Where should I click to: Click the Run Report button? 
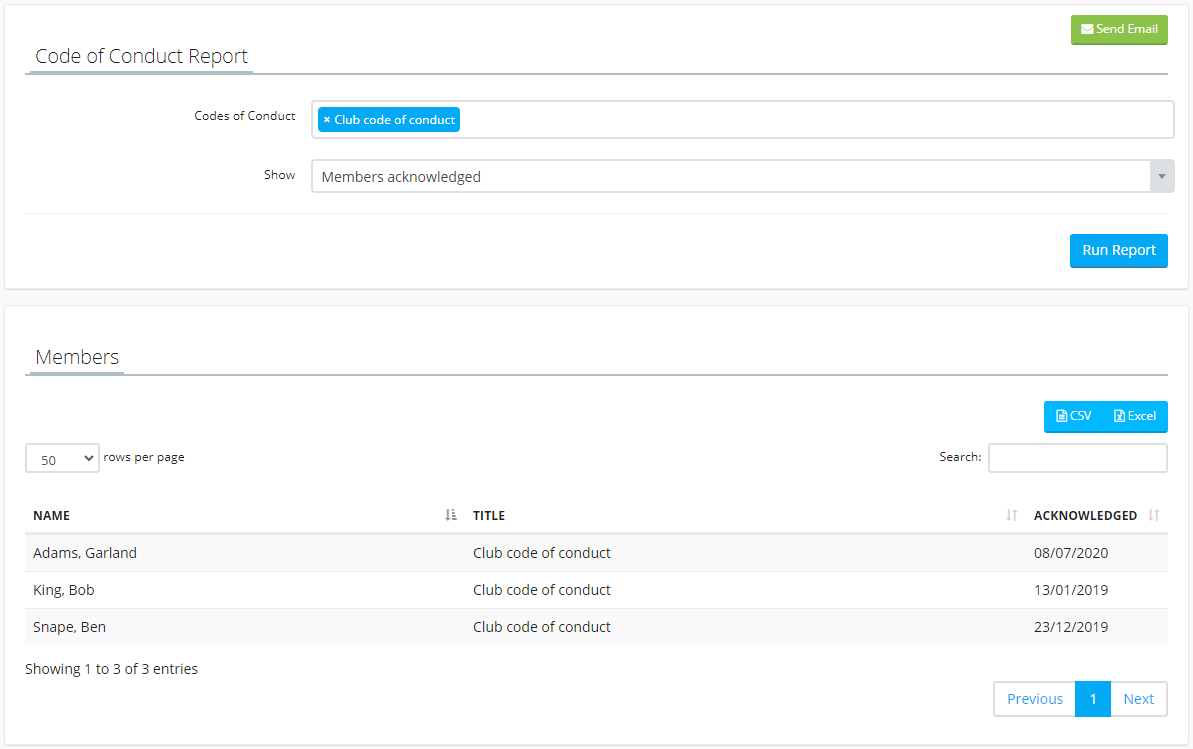pos(1118,250)
